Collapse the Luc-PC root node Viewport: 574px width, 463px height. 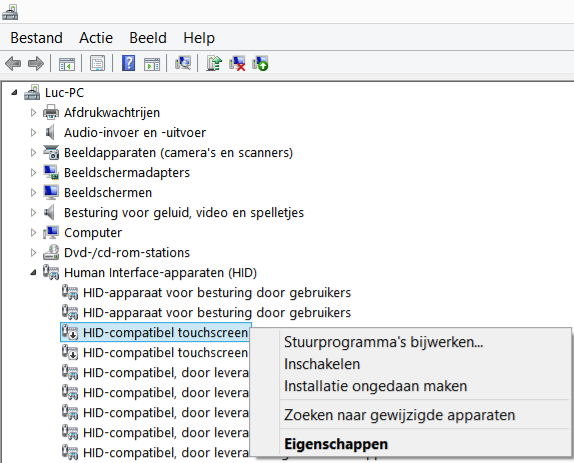click(14, 92)
